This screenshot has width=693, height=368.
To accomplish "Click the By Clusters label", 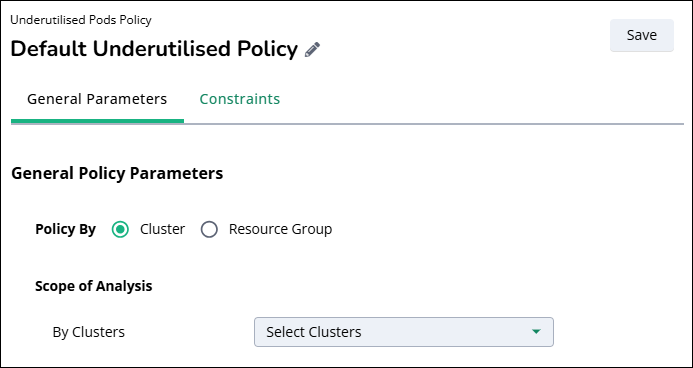I will tap(88, 332).
